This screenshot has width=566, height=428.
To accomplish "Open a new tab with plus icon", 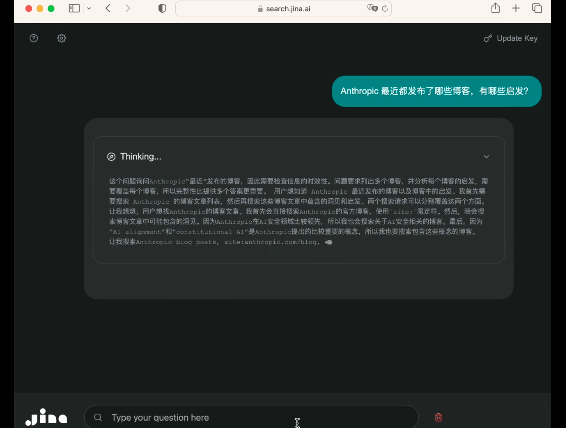I will click(516, 8).
